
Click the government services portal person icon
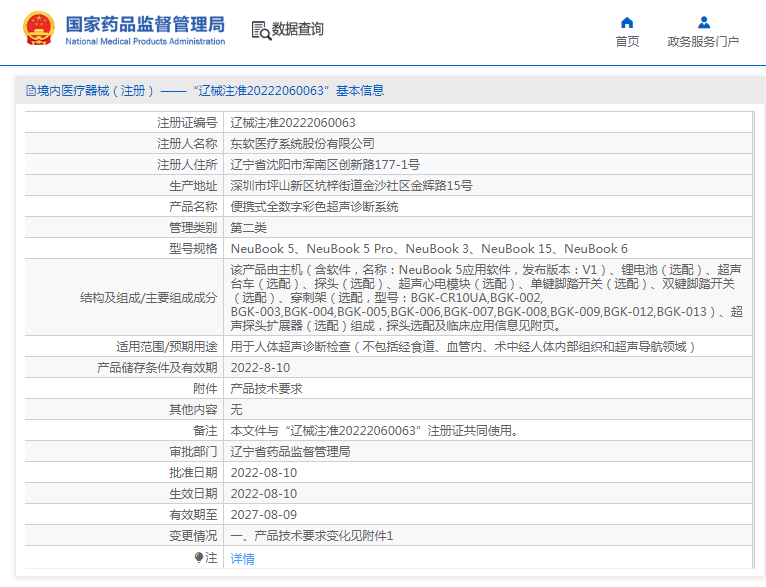coord(703,22)
